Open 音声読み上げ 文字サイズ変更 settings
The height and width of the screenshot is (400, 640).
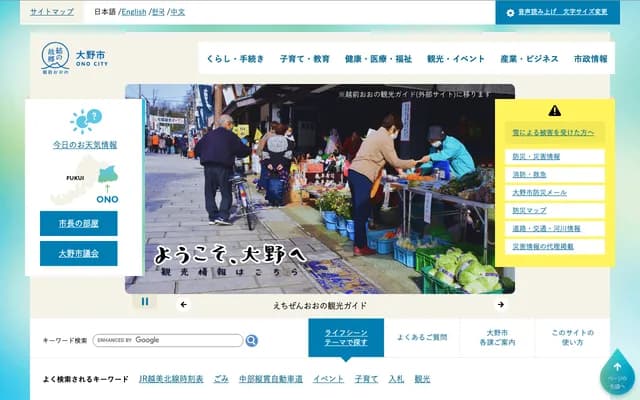(x=562, y=12)
